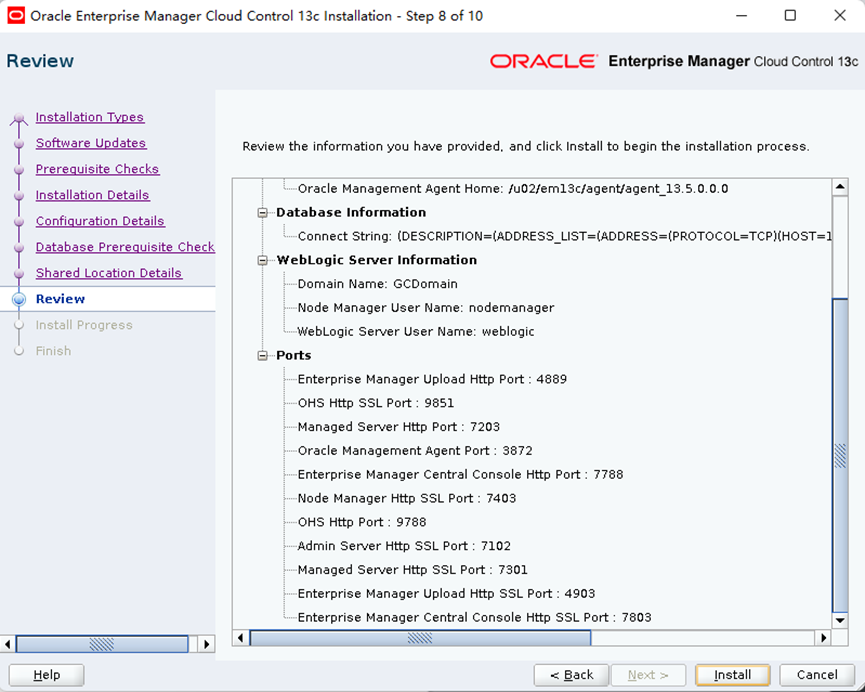The image size is (865, 692).
Task: Collapse the Ports tree node
Action: (x=263, y=356)
